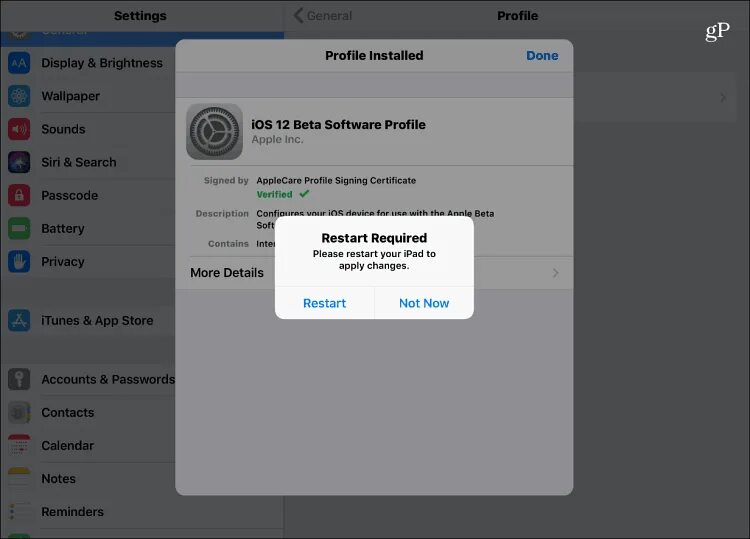Open the Contacts icon
The image size is (750, 539).
[19, 412]
